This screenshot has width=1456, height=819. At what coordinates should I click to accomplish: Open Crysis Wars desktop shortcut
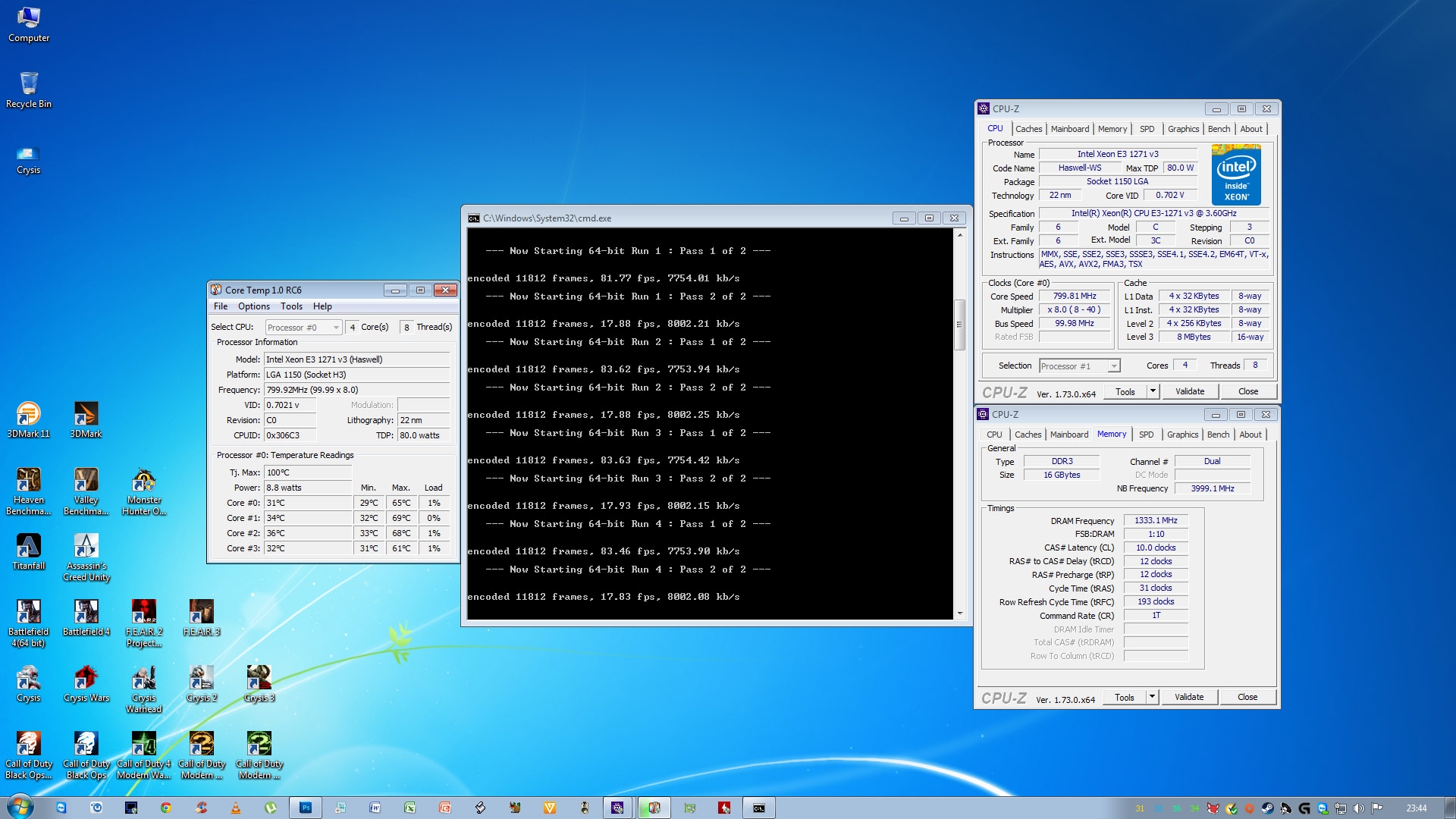coord(86,683)
